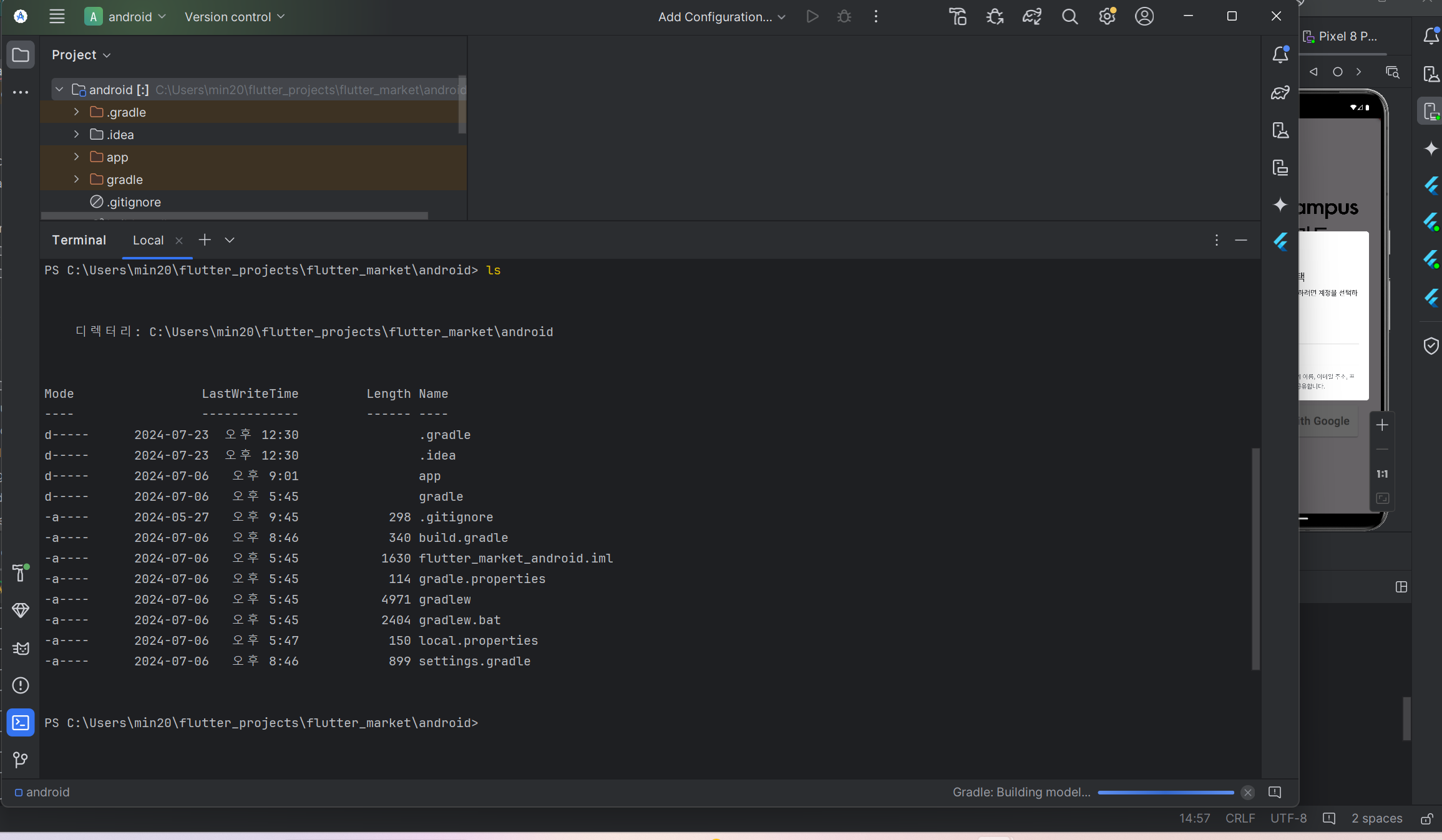Click Sync Project with Gradle Files icon
1442x840 pixels.
tap(1032, 17)
